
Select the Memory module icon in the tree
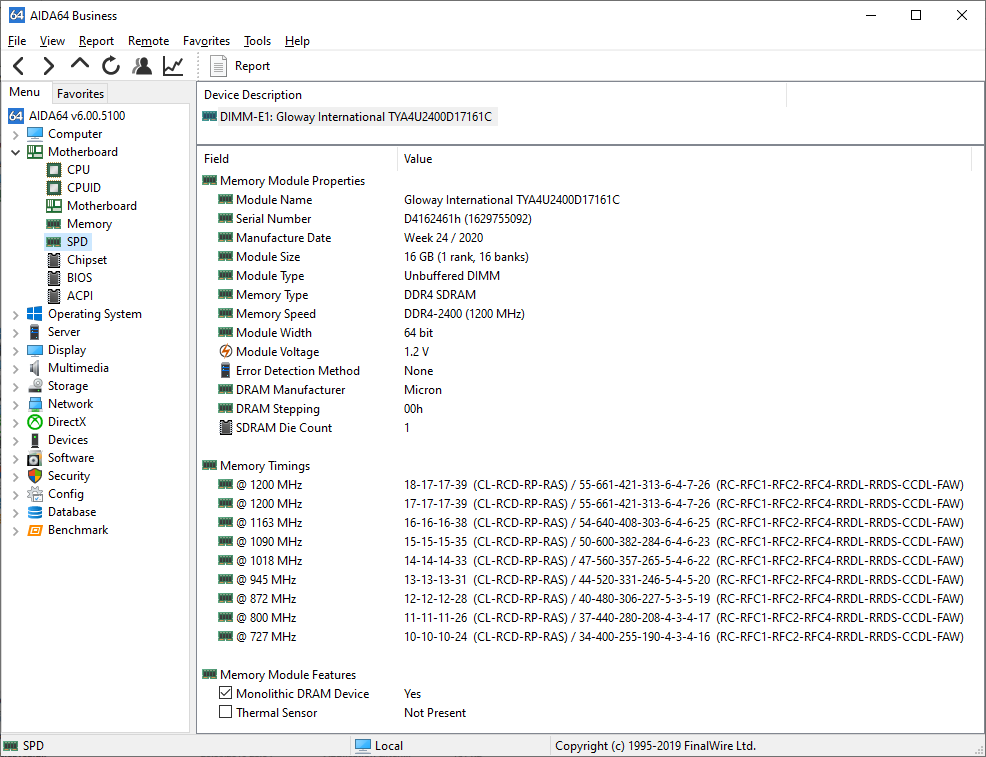tap(54, 224)
